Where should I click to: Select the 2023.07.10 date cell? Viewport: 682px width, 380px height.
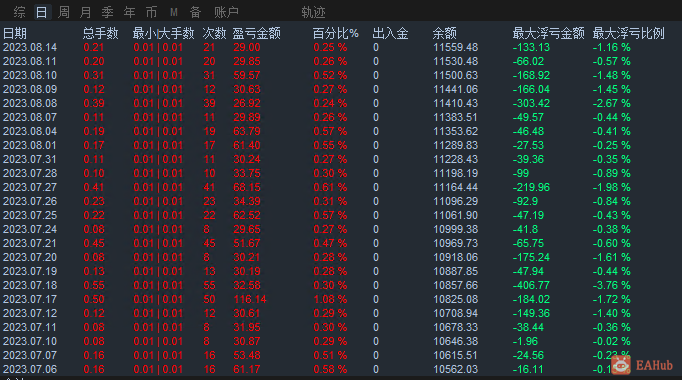[x=30, y=341]
